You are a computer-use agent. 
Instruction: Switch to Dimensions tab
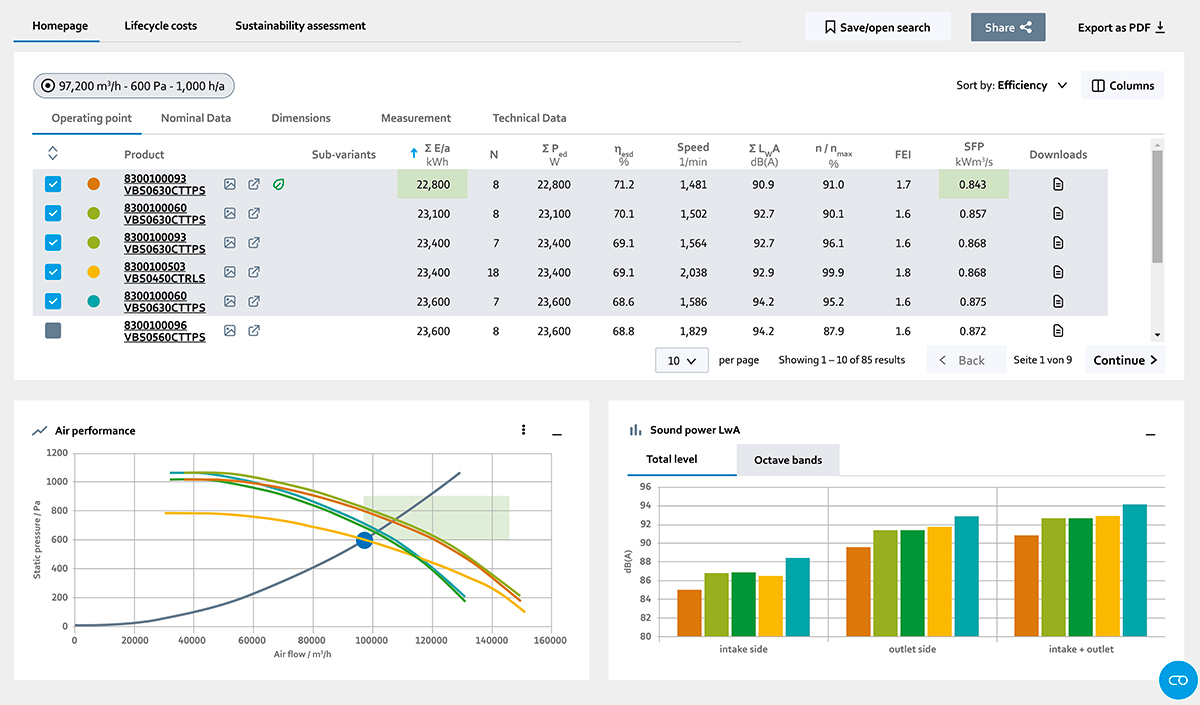(301, 118)
